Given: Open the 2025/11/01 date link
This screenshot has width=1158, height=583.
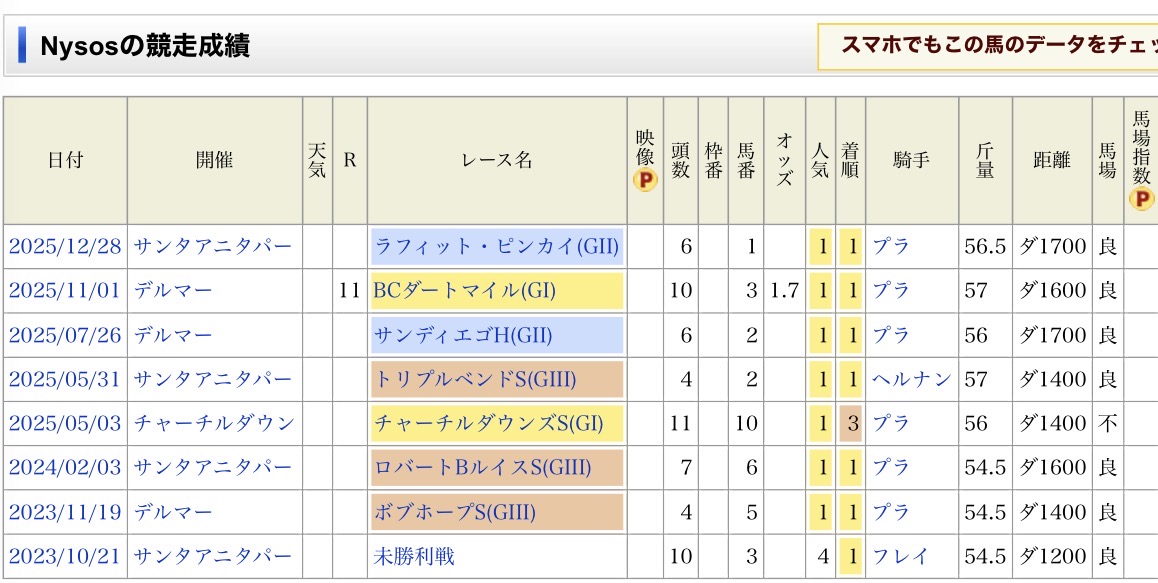Looking at the screenshot, I should point(65,291).
